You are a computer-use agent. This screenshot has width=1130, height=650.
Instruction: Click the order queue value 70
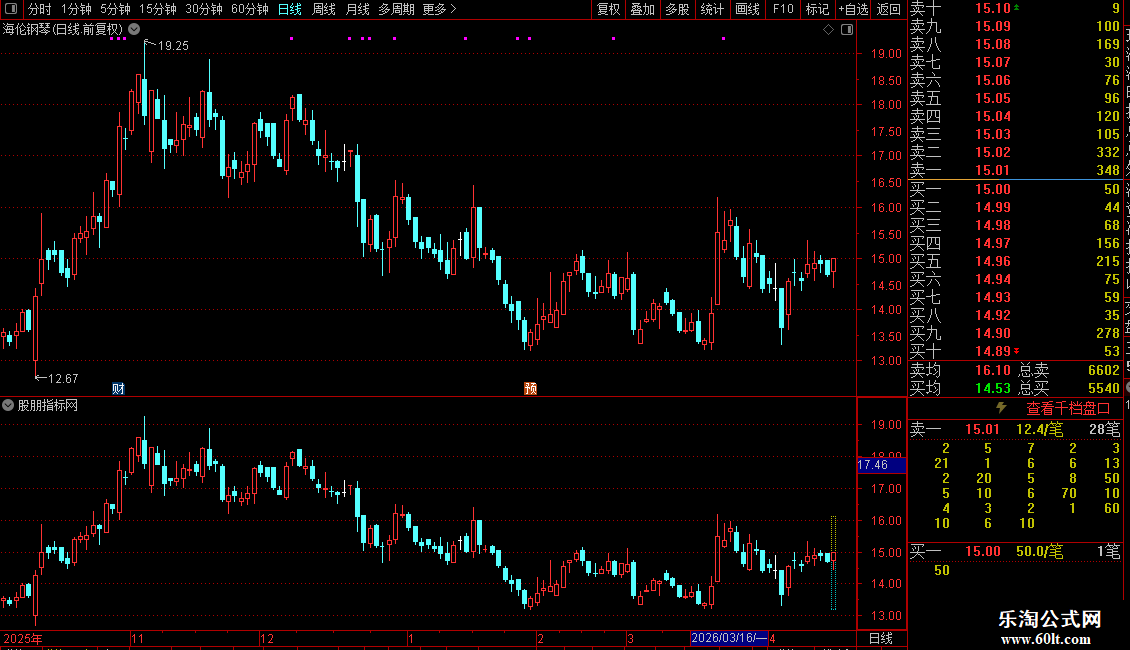(1069, 493)
